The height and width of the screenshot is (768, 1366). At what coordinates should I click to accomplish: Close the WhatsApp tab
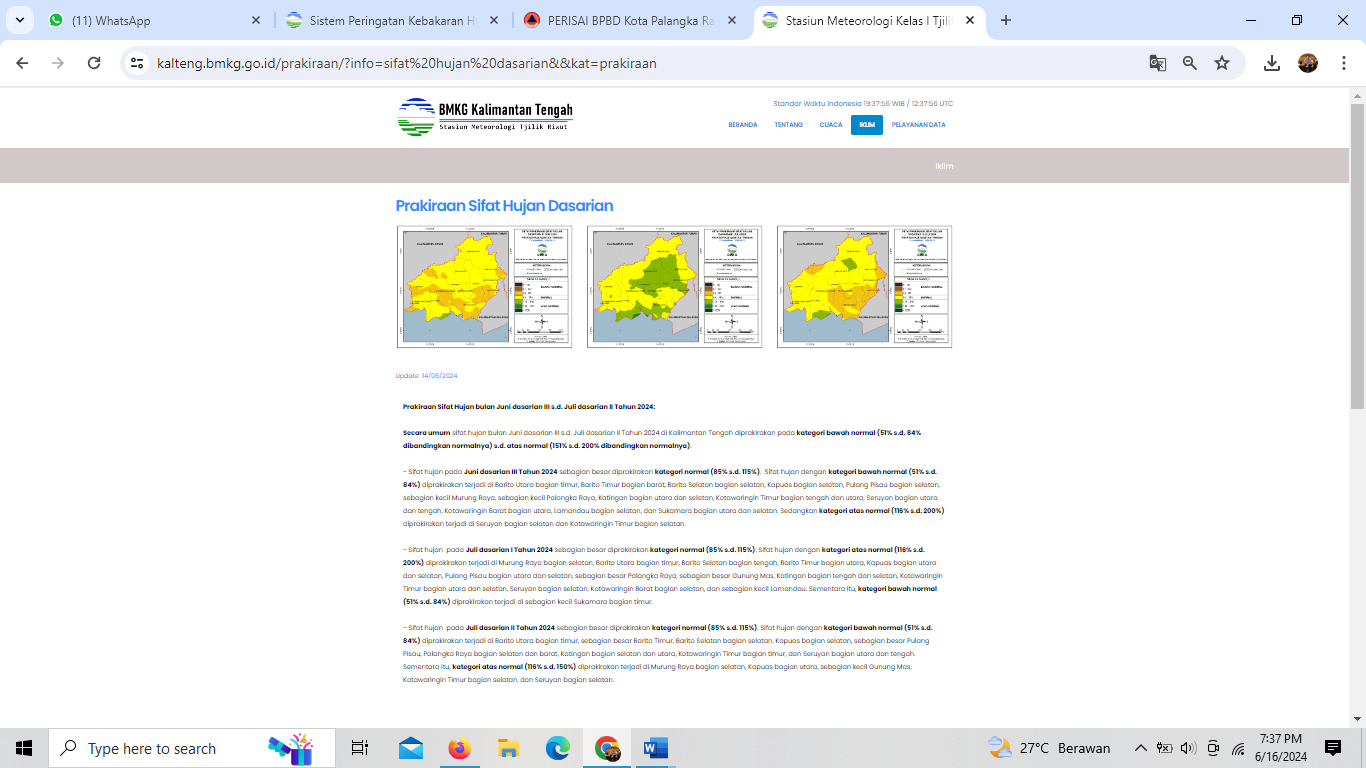[x=256, y=20]
